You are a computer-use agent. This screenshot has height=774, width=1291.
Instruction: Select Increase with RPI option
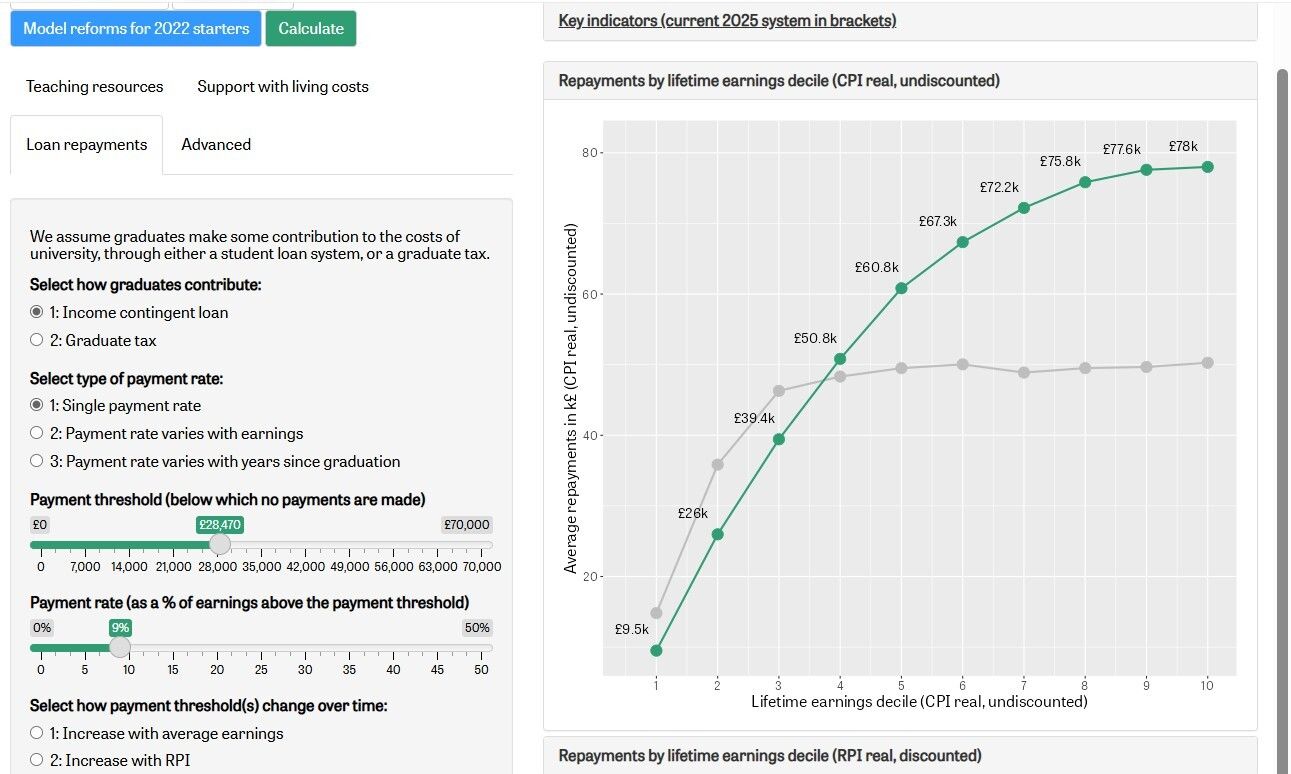(x=37, y=760)
